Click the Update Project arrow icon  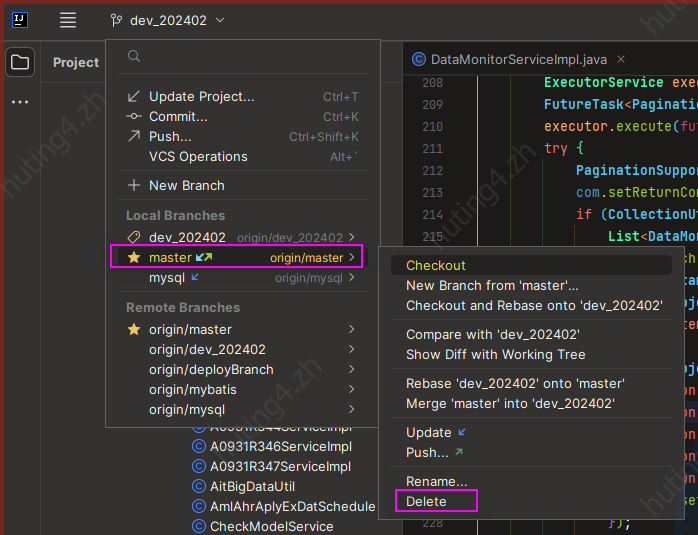pos(134,97)
